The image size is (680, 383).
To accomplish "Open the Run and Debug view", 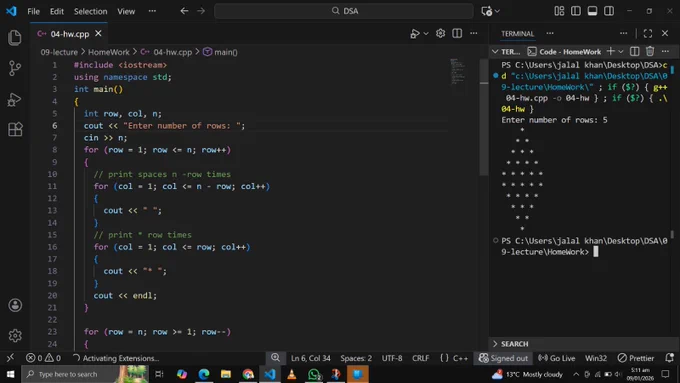I will pyautogui.click(x=15, y=99).
